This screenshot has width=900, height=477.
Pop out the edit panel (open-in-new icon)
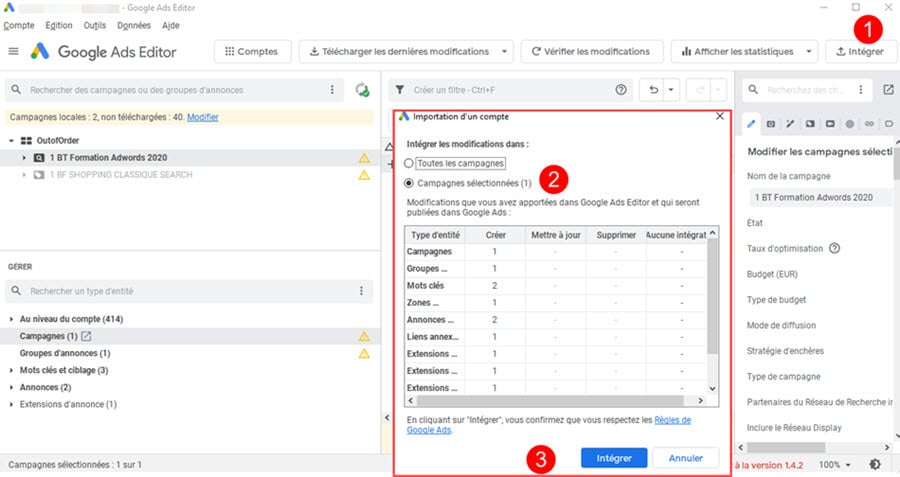pos(889,90)
